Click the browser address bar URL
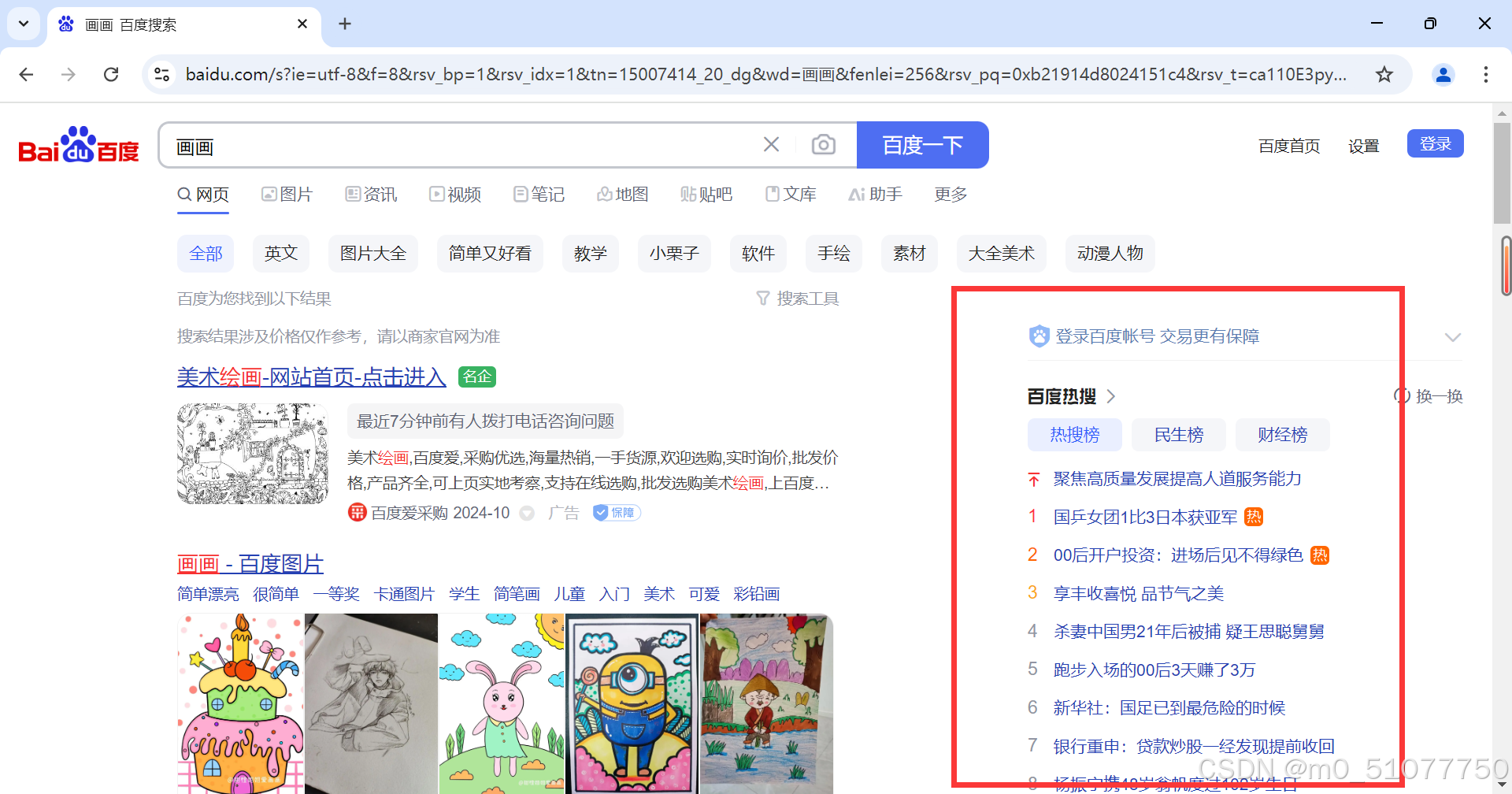 tap(765, 74)
